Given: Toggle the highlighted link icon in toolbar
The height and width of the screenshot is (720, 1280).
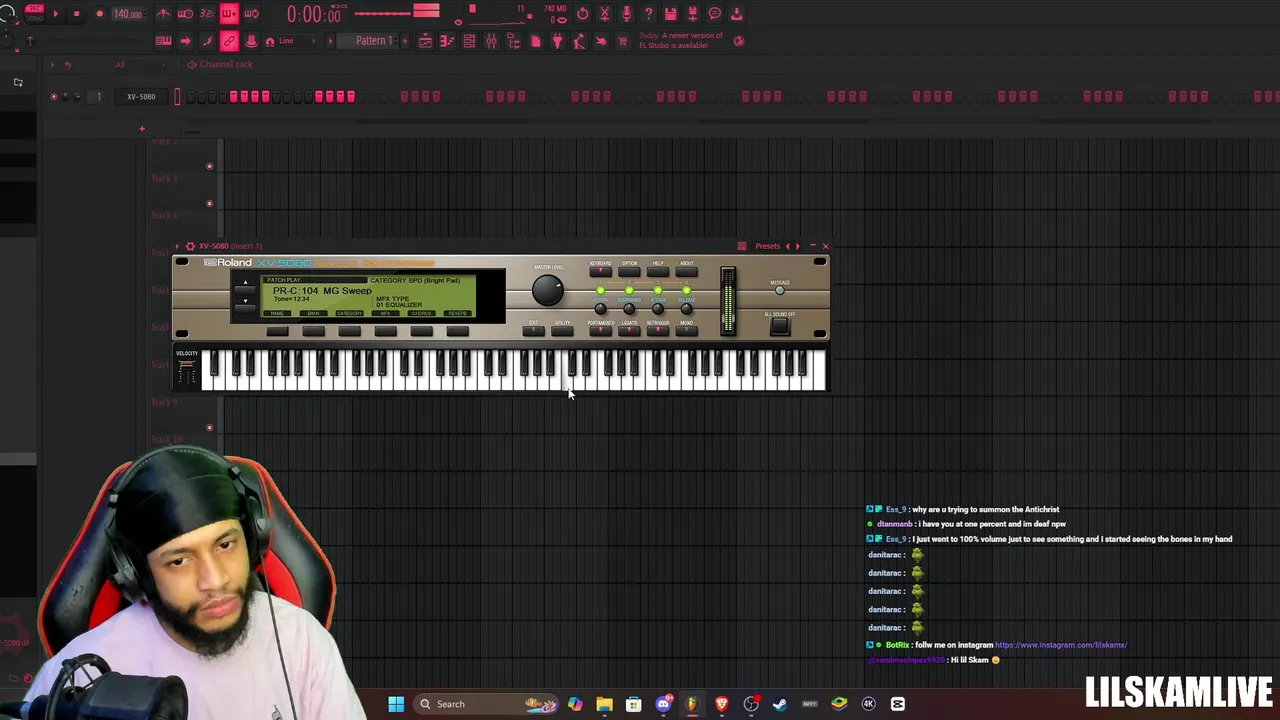Looking at the screenshot, I should [229, 41].
